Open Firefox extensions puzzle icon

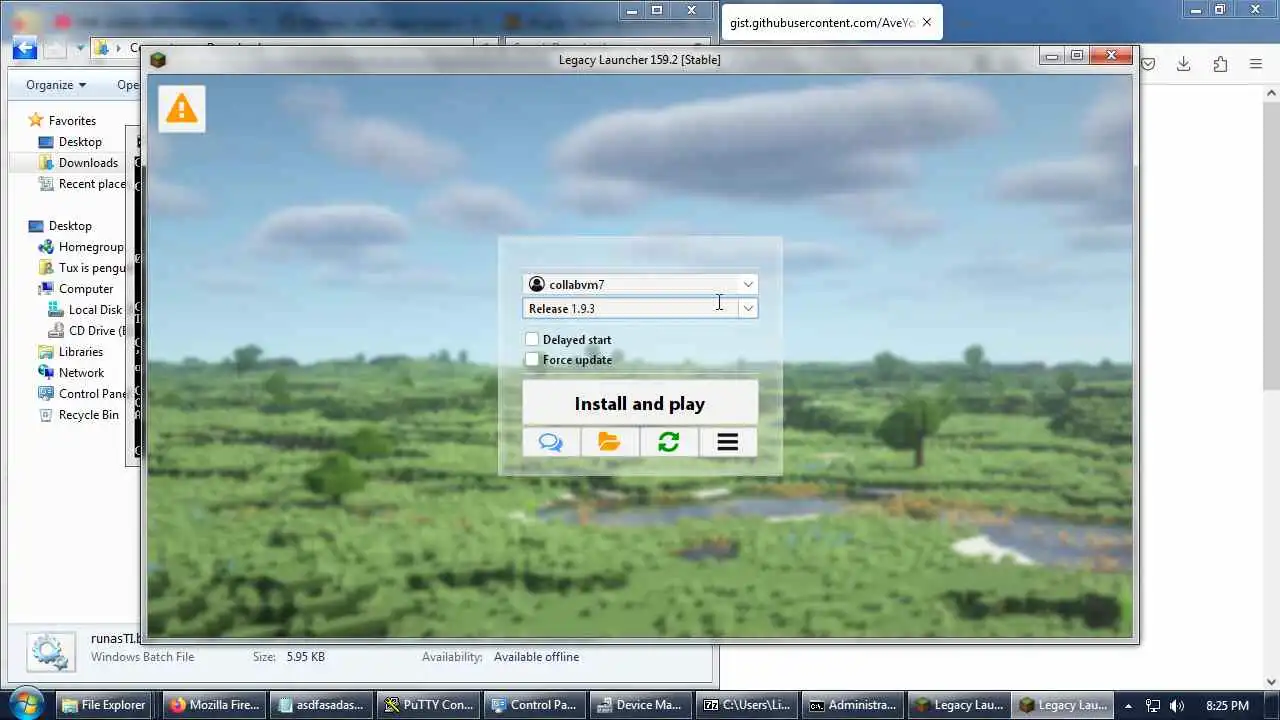[x=1220, y=64]
